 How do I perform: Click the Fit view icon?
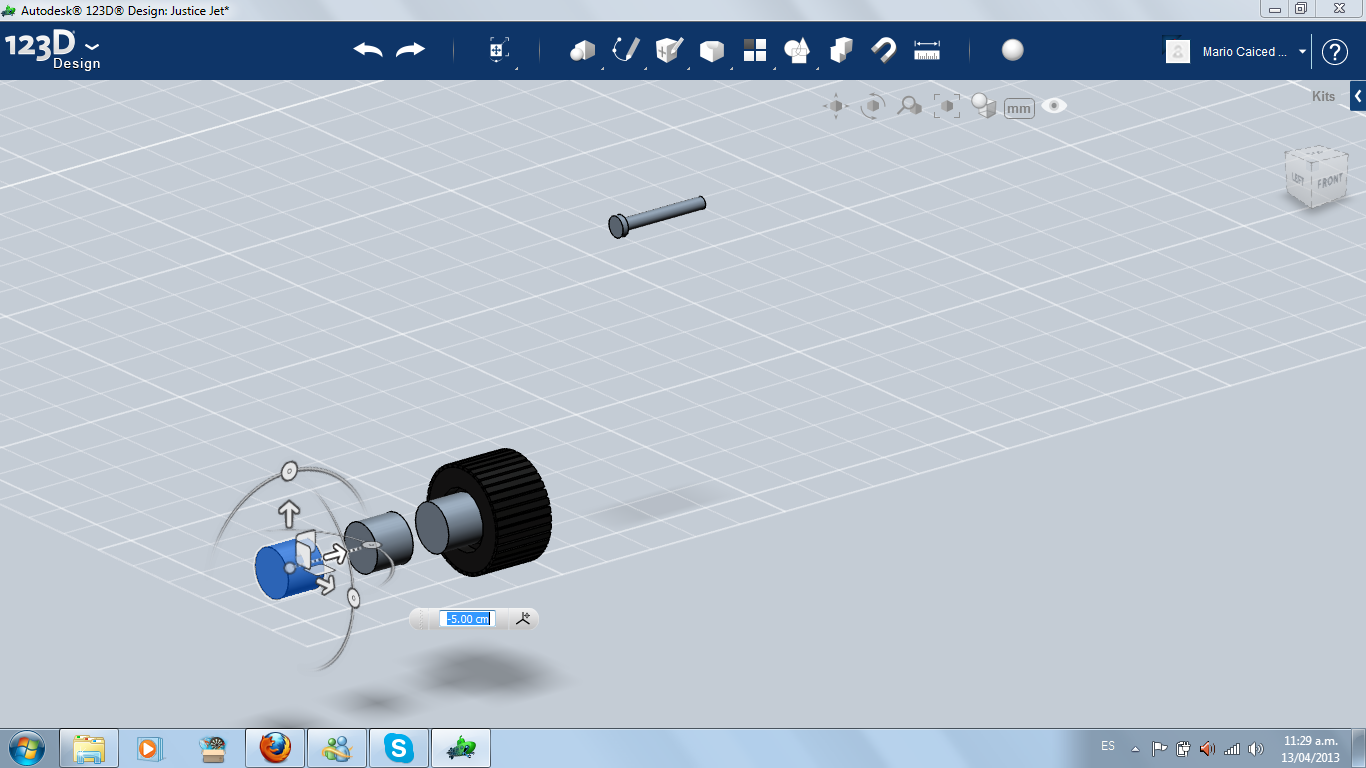(x=946, y=106)
